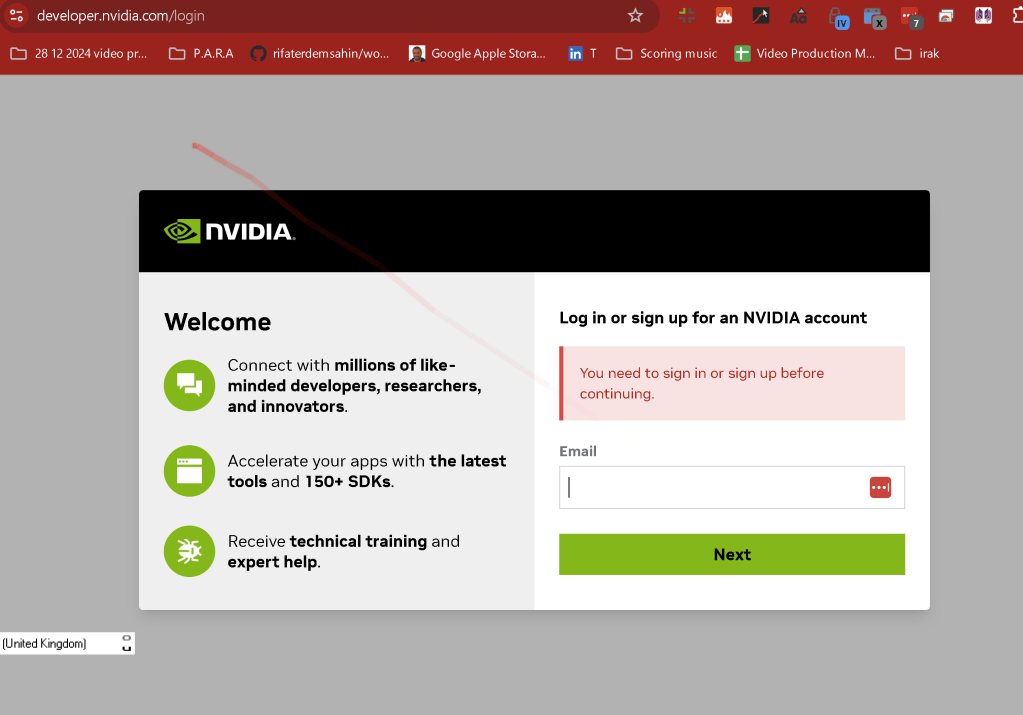Click the NVIDIA logo in the header

click(x=229, y=231)
